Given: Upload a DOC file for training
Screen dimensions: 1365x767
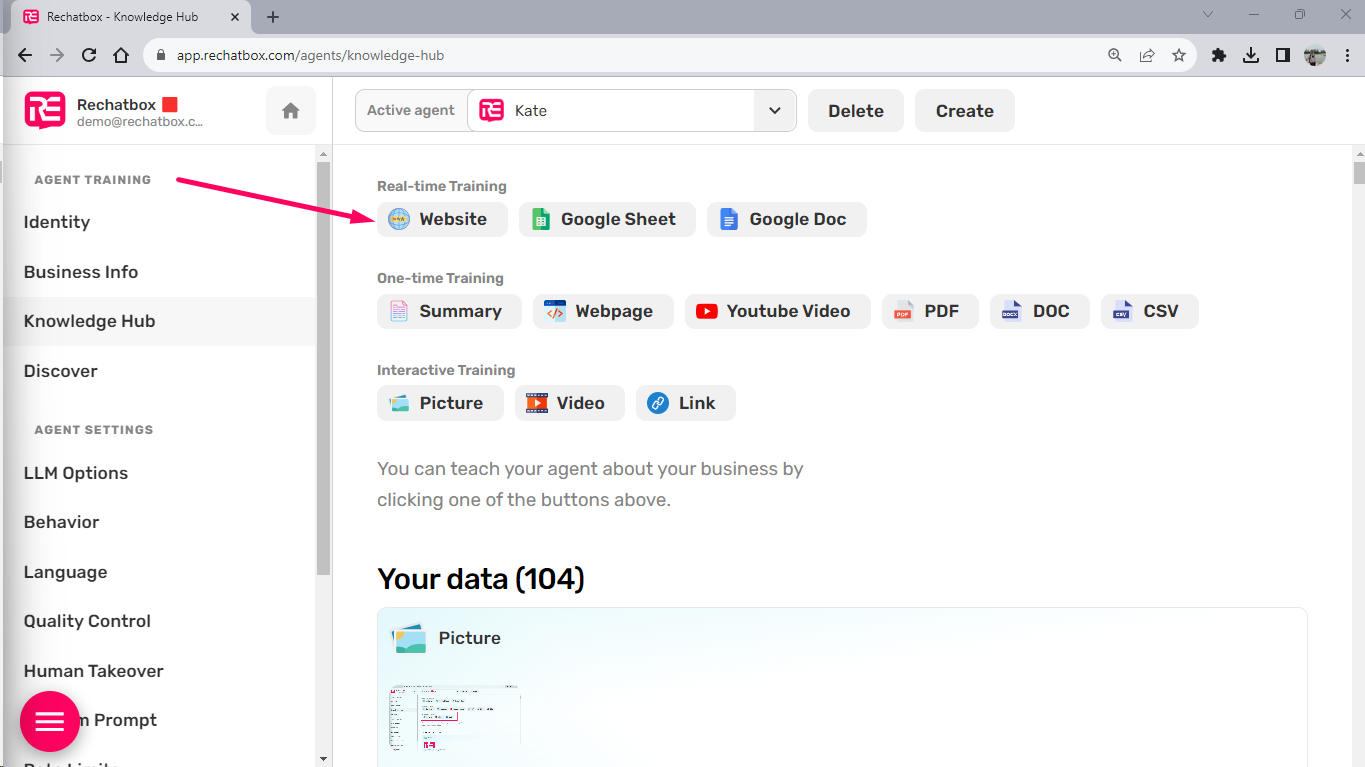Looking at the screenshot, I should tap(1040, 311).
